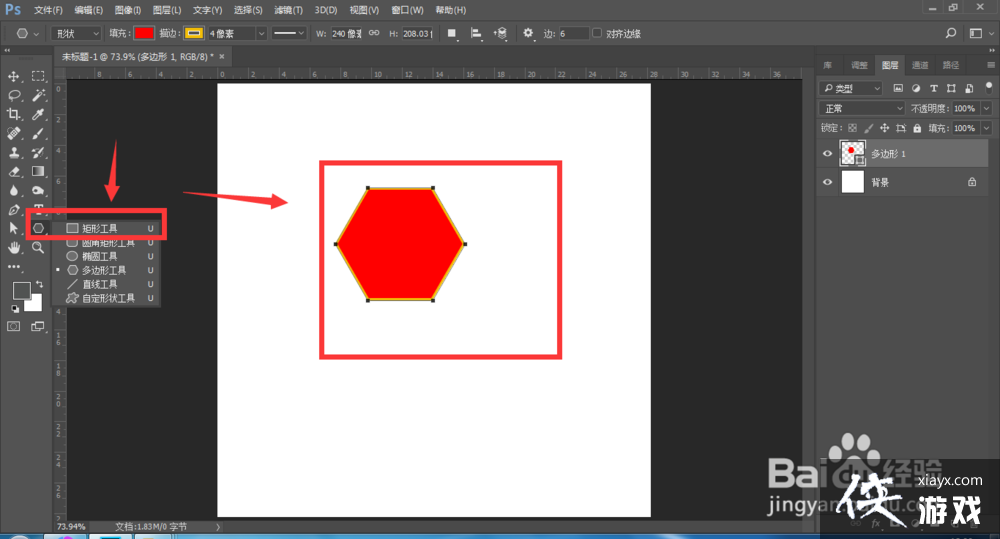Choose 矩形工具 from the flyout
This screenshot has height=539, width=1000.
pos(99,228)
